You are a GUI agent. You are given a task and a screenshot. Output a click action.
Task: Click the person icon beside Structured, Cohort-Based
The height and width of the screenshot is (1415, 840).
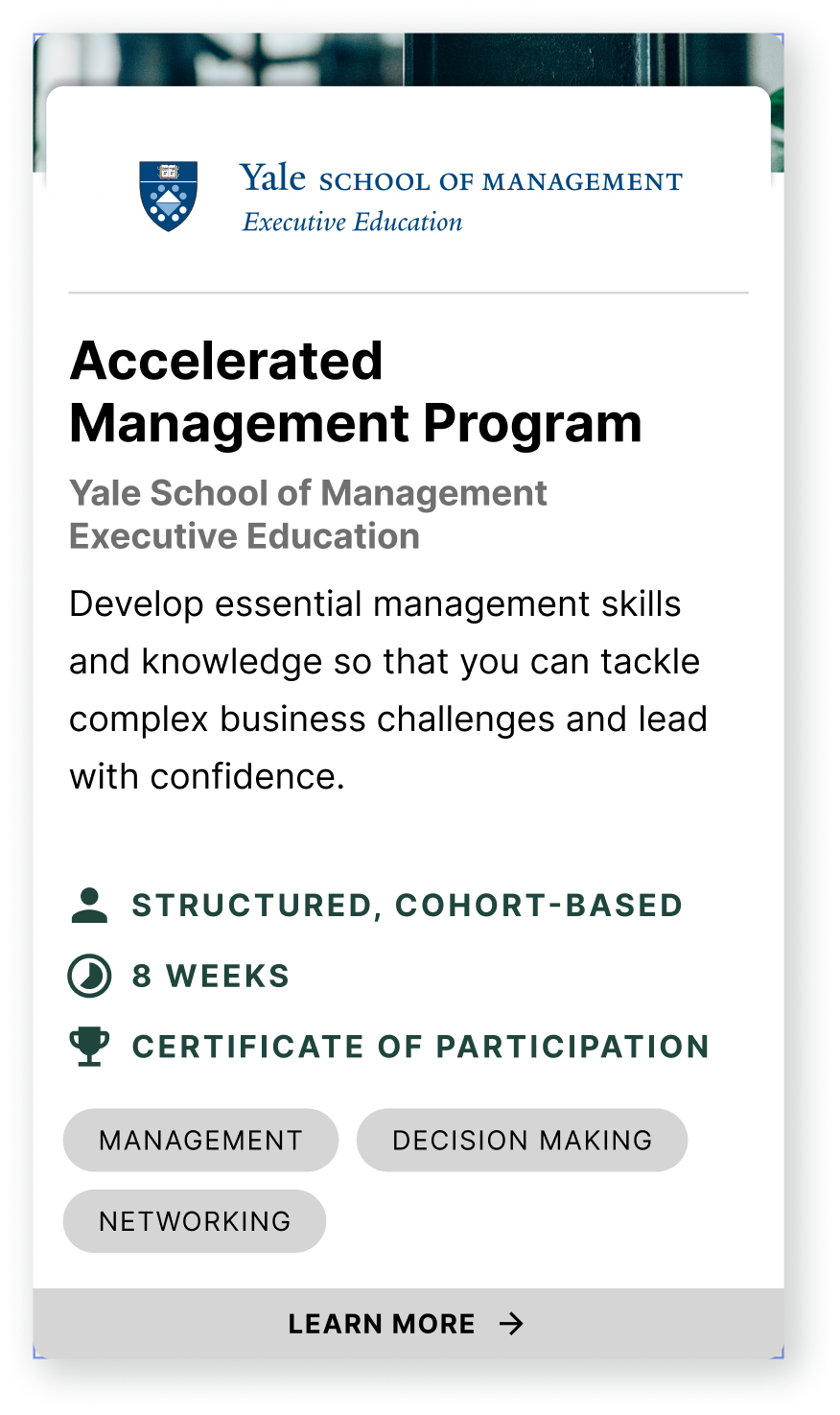point(89,906)
